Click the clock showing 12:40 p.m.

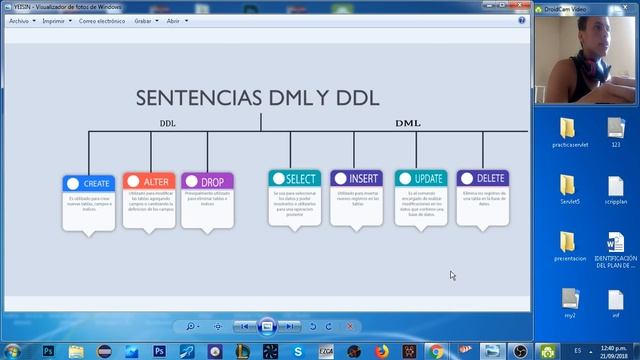[x=614, y=352]
